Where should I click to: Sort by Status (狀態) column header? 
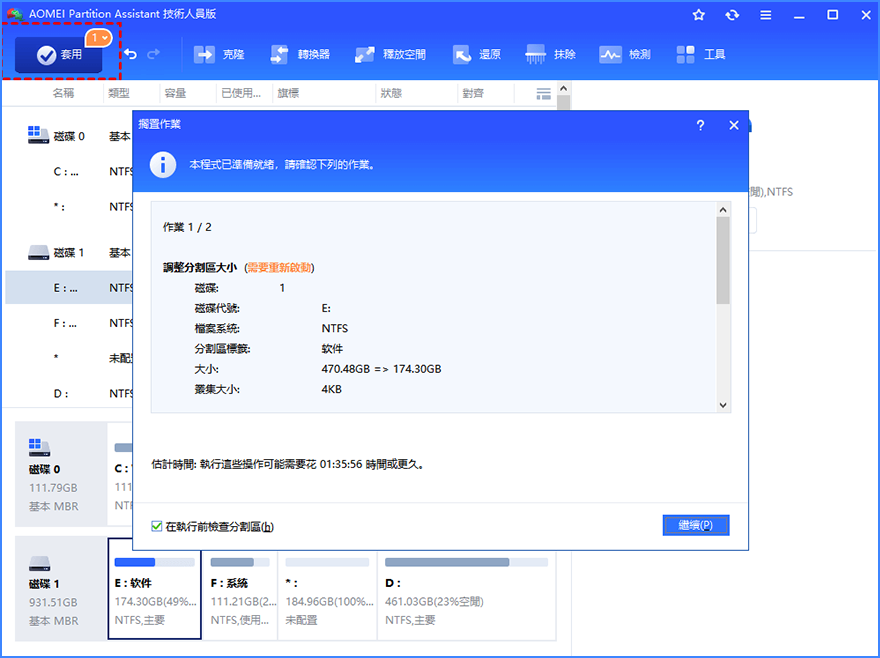(391, 93)
